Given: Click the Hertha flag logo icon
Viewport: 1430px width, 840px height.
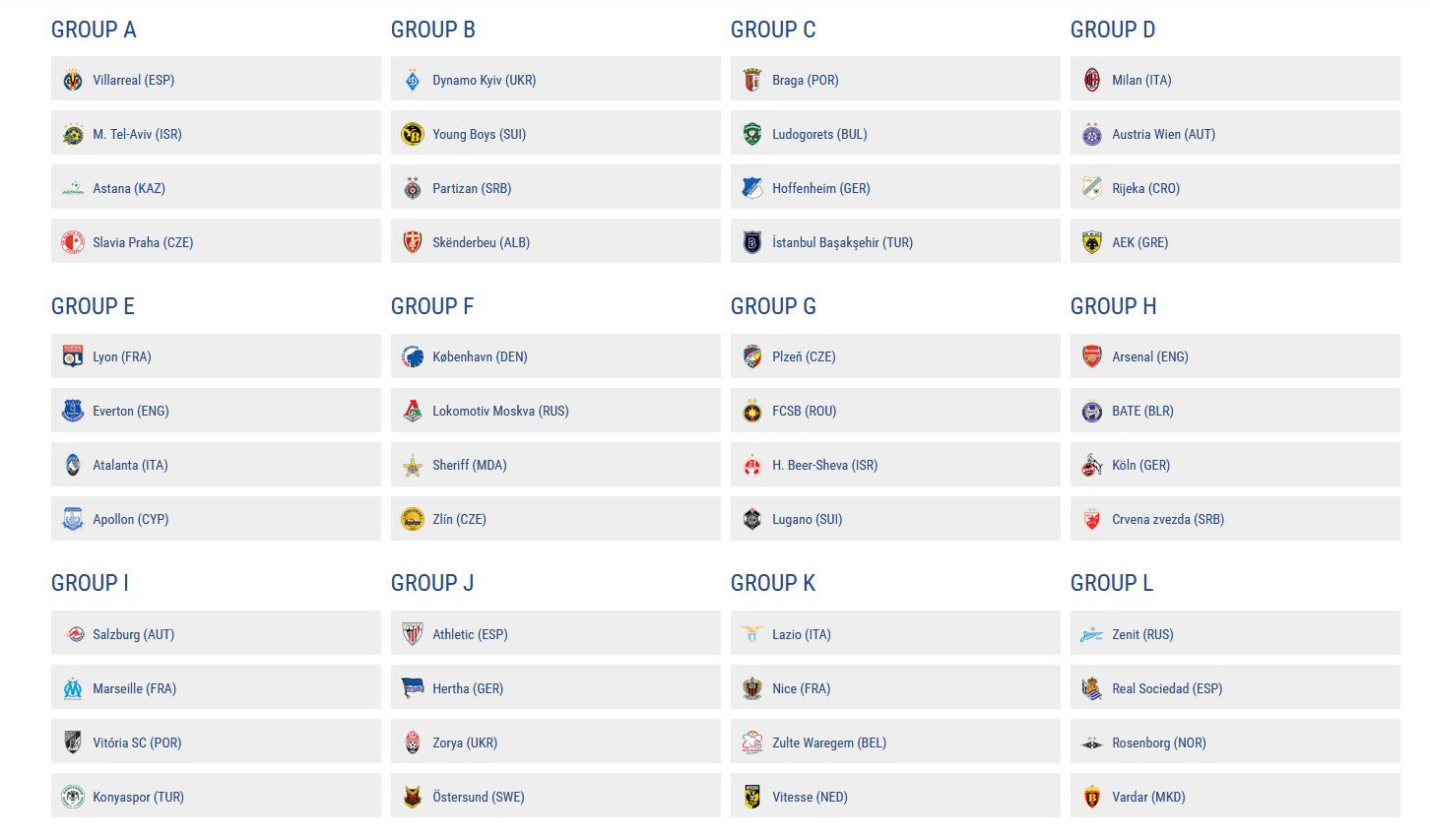Looking at the screenshot, I should pyautogui.click(x=413, y=688).
